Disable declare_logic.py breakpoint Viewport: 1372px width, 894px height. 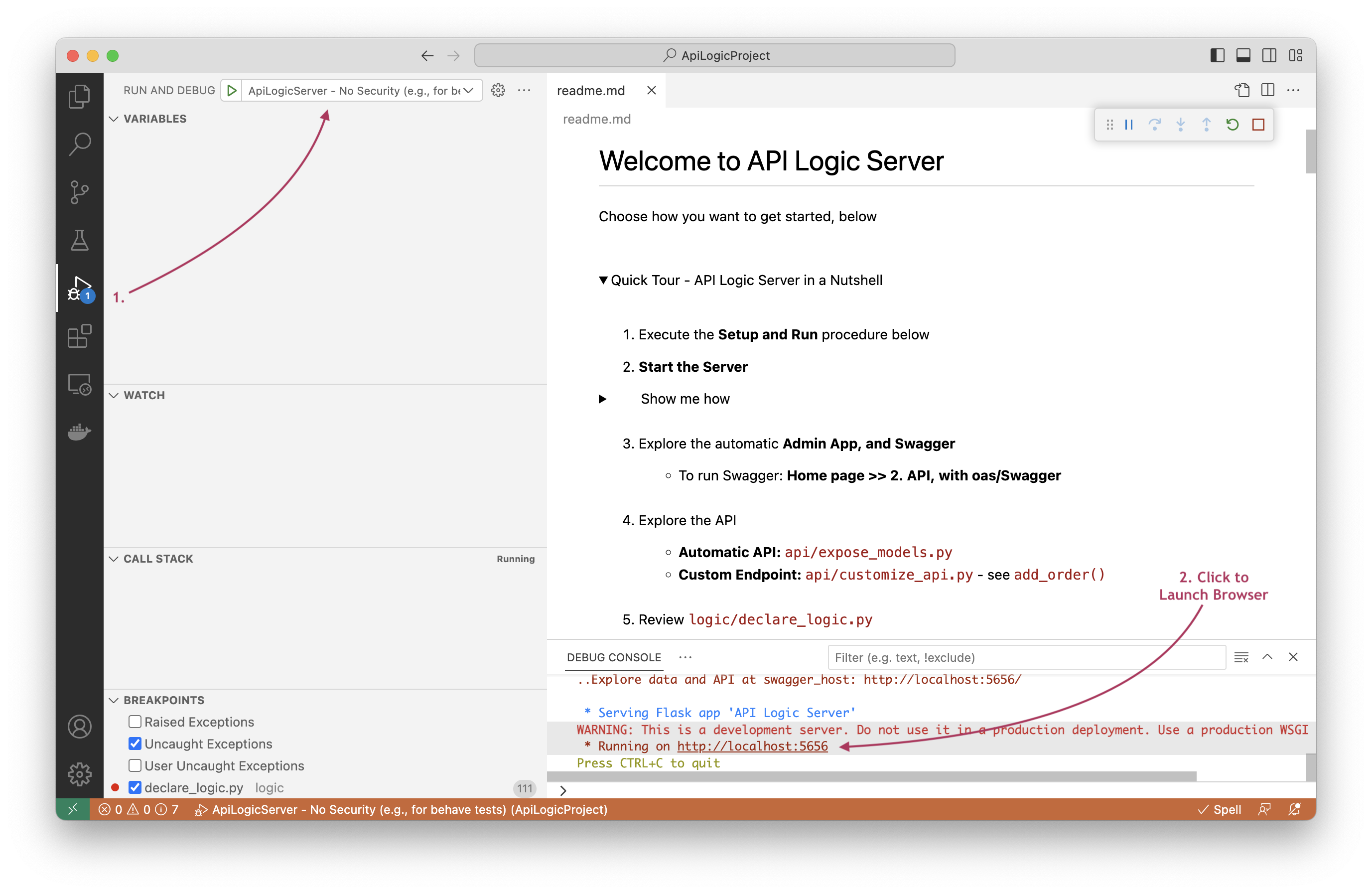point(135,787)
